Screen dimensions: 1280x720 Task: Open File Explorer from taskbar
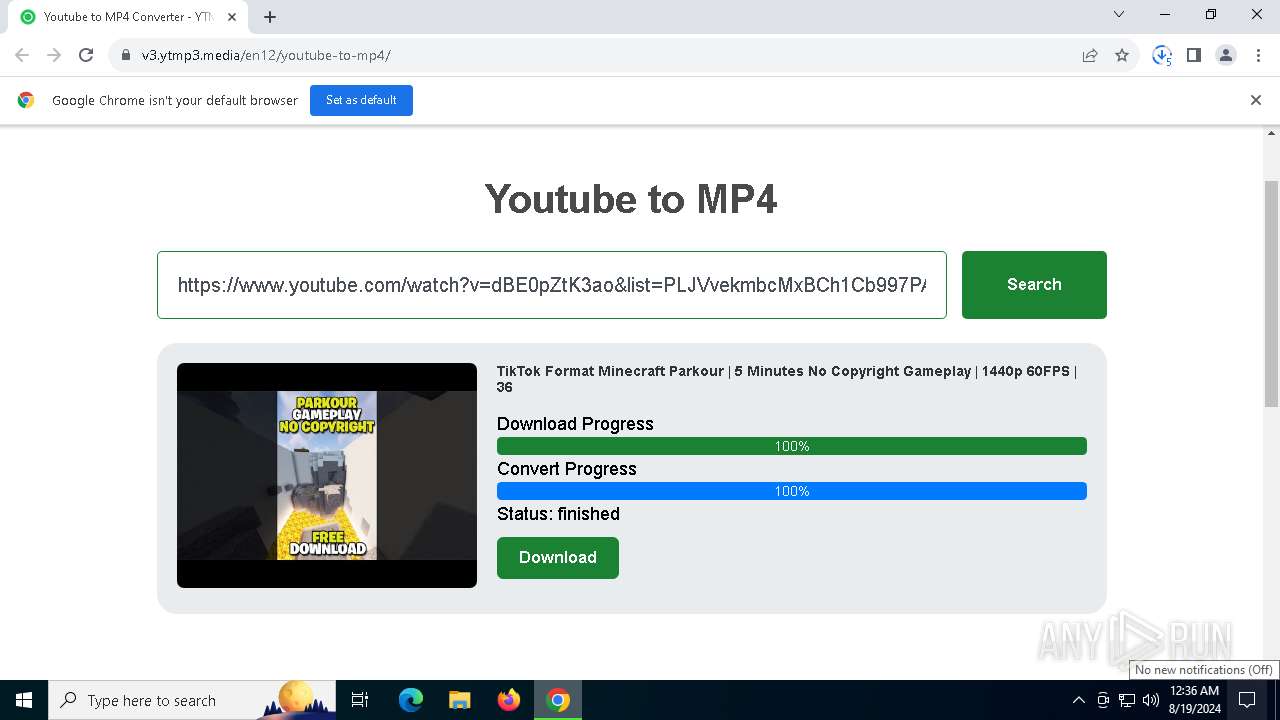(459, 700)
